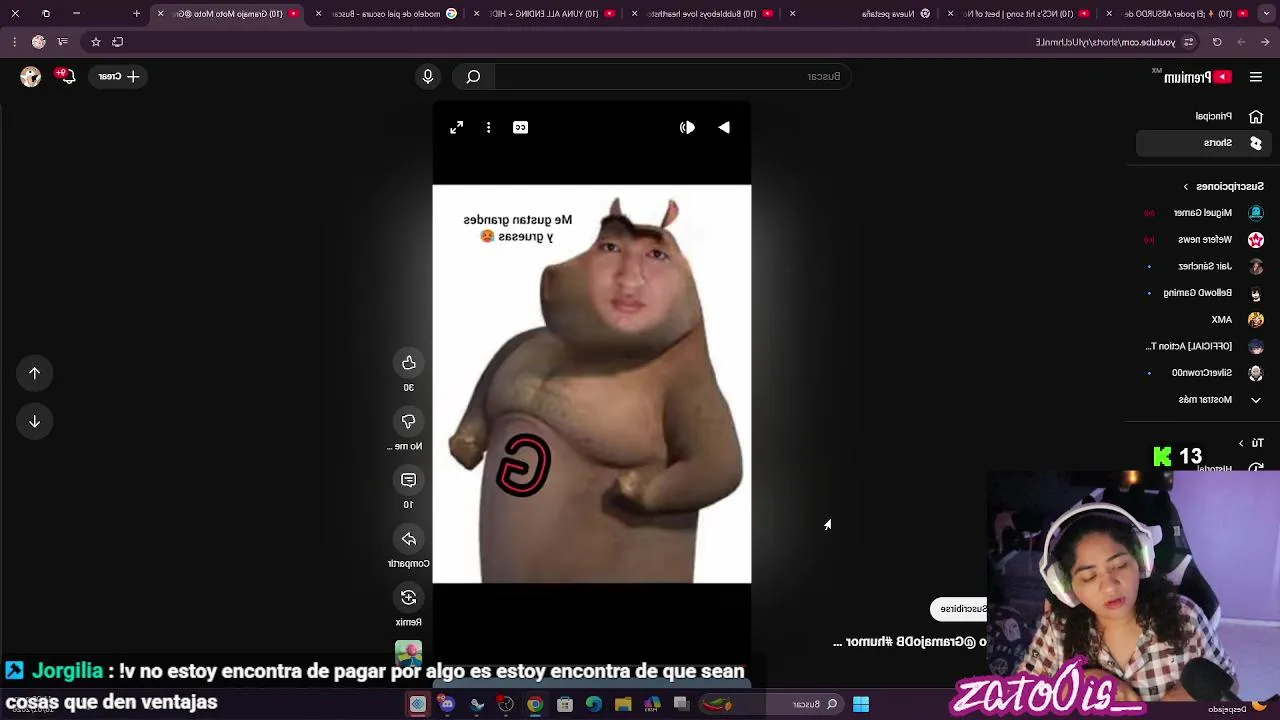Toggle play on the Shorts player

[x=724, y=127]
